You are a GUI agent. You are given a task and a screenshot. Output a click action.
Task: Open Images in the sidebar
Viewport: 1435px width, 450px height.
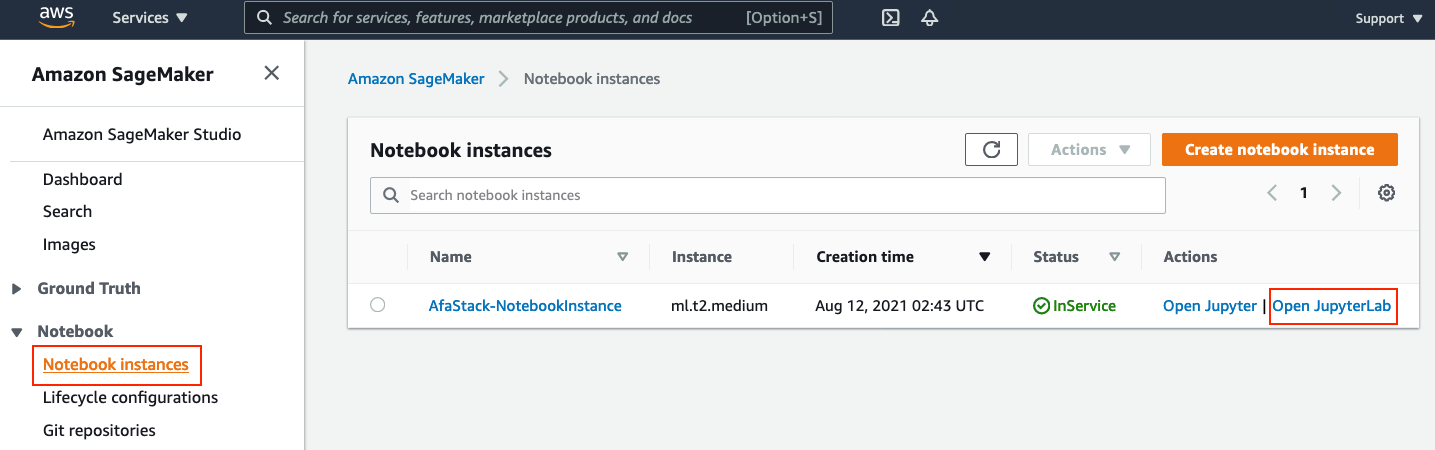[x=69, y=244]
